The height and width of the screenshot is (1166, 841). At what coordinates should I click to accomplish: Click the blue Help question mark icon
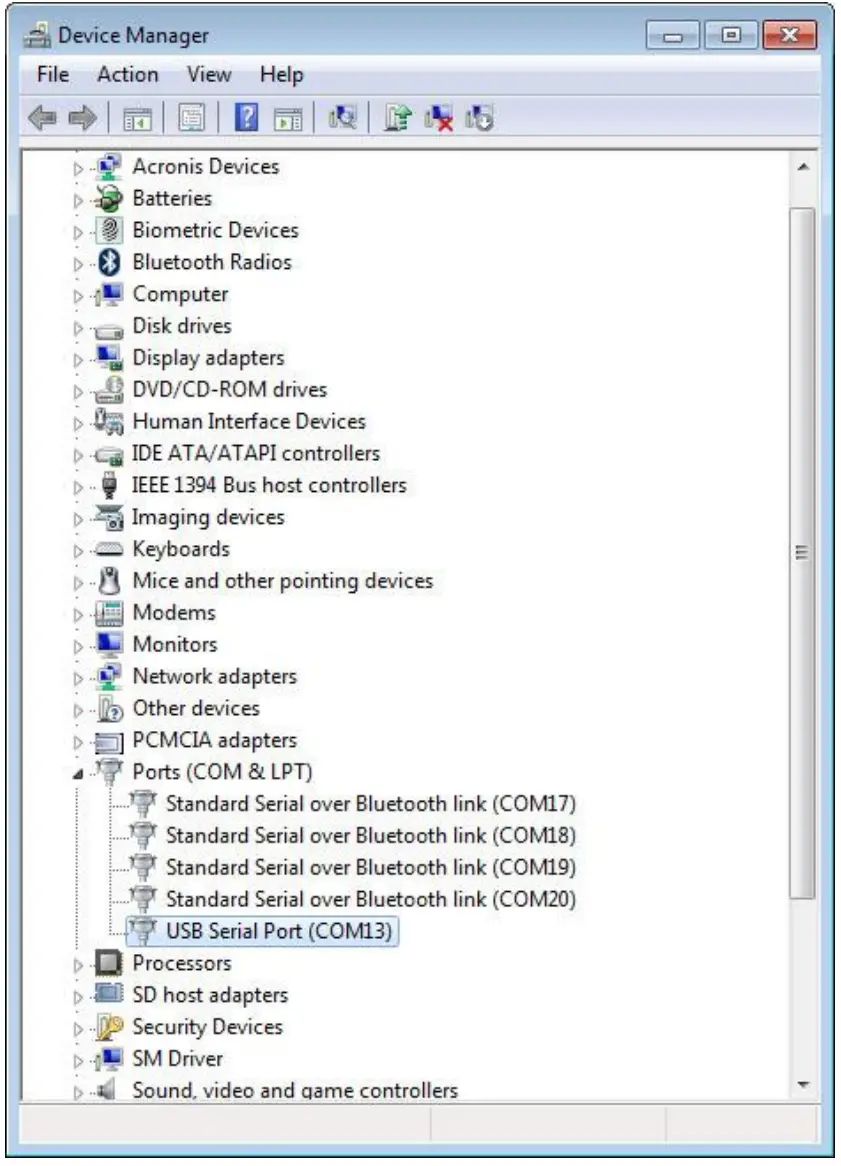coord(246,119)
